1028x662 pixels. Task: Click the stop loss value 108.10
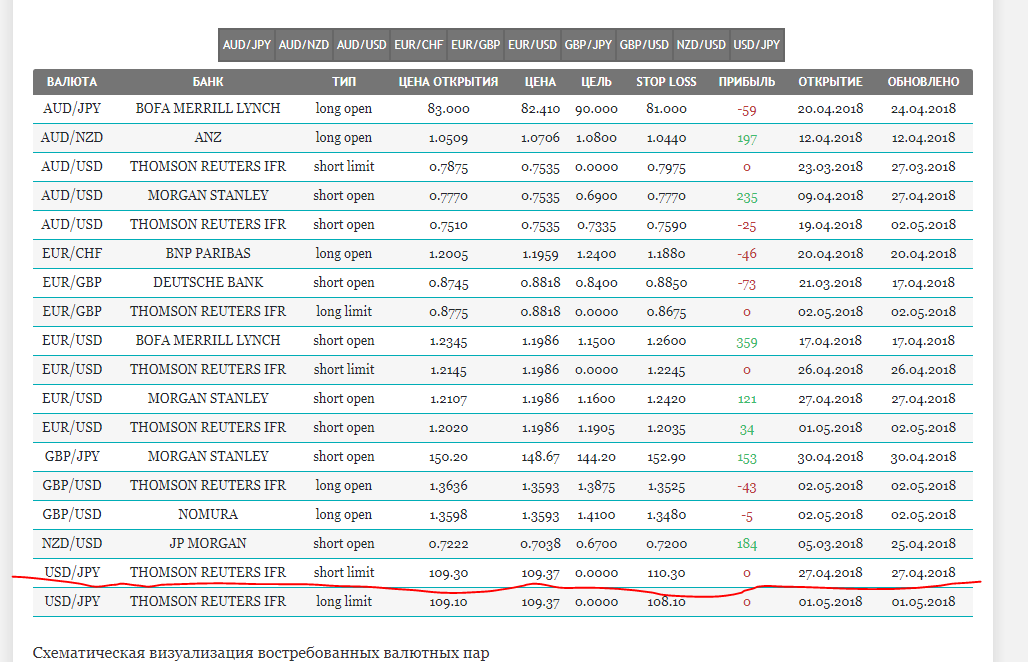(666, 602)
